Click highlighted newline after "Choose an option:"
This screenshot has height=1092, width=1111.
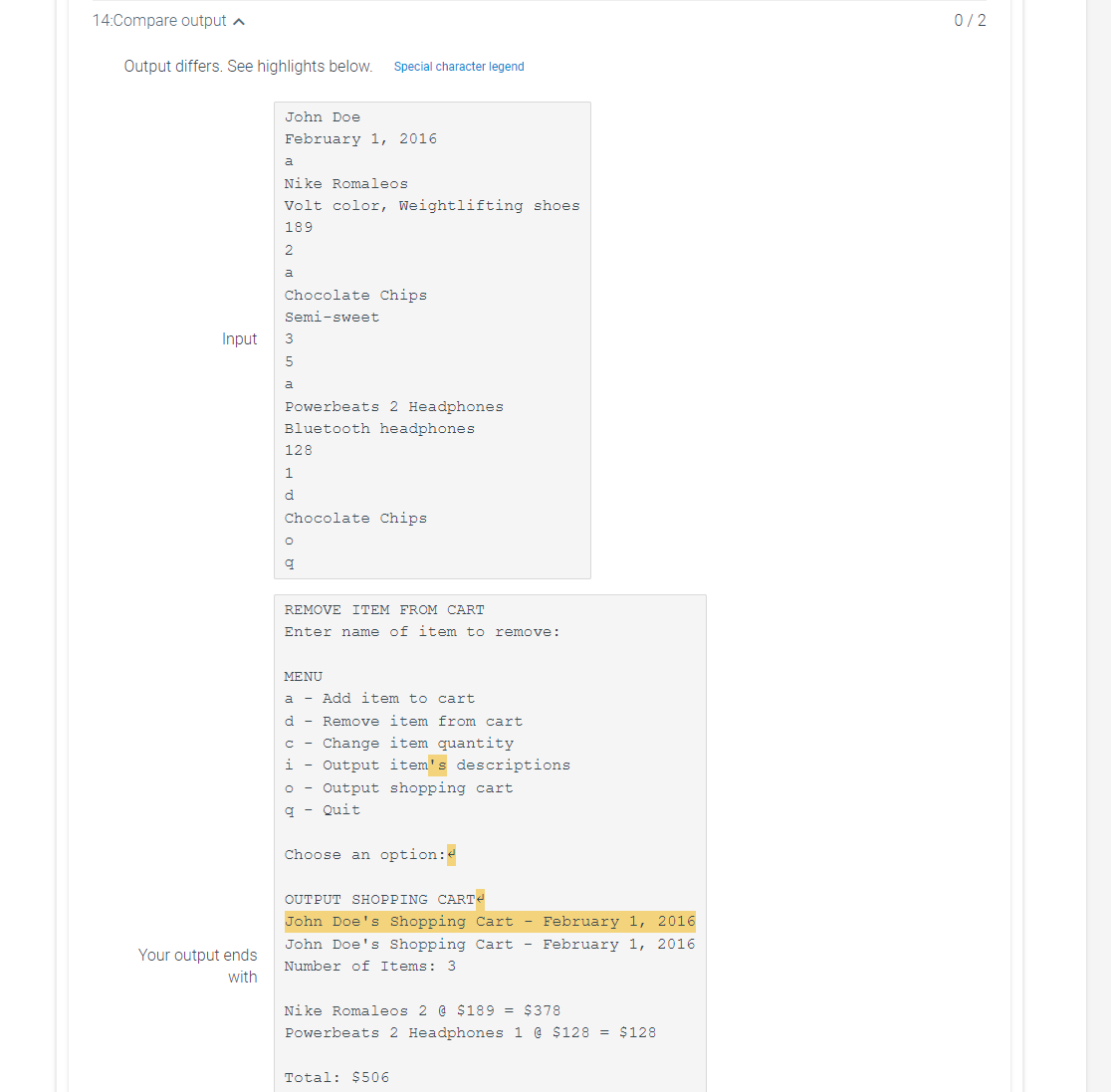(451, 855)
